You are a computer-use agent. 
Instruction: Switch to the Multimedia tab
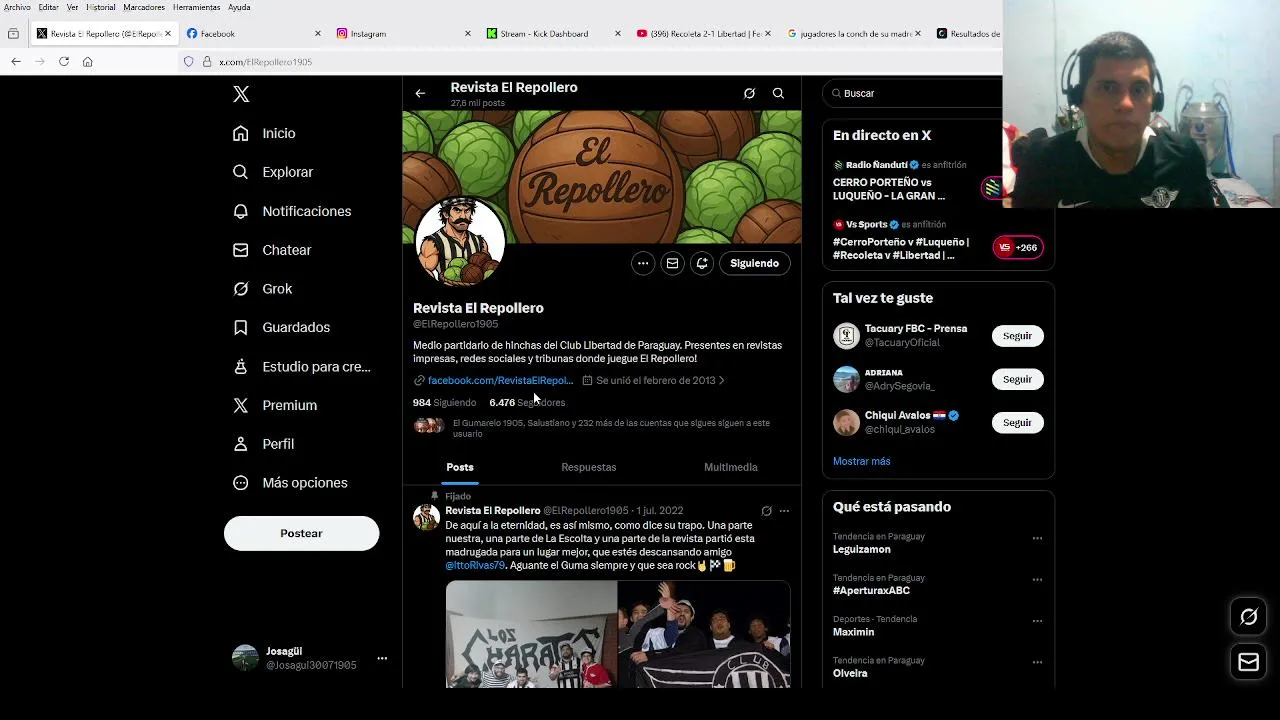pos(730,467)
